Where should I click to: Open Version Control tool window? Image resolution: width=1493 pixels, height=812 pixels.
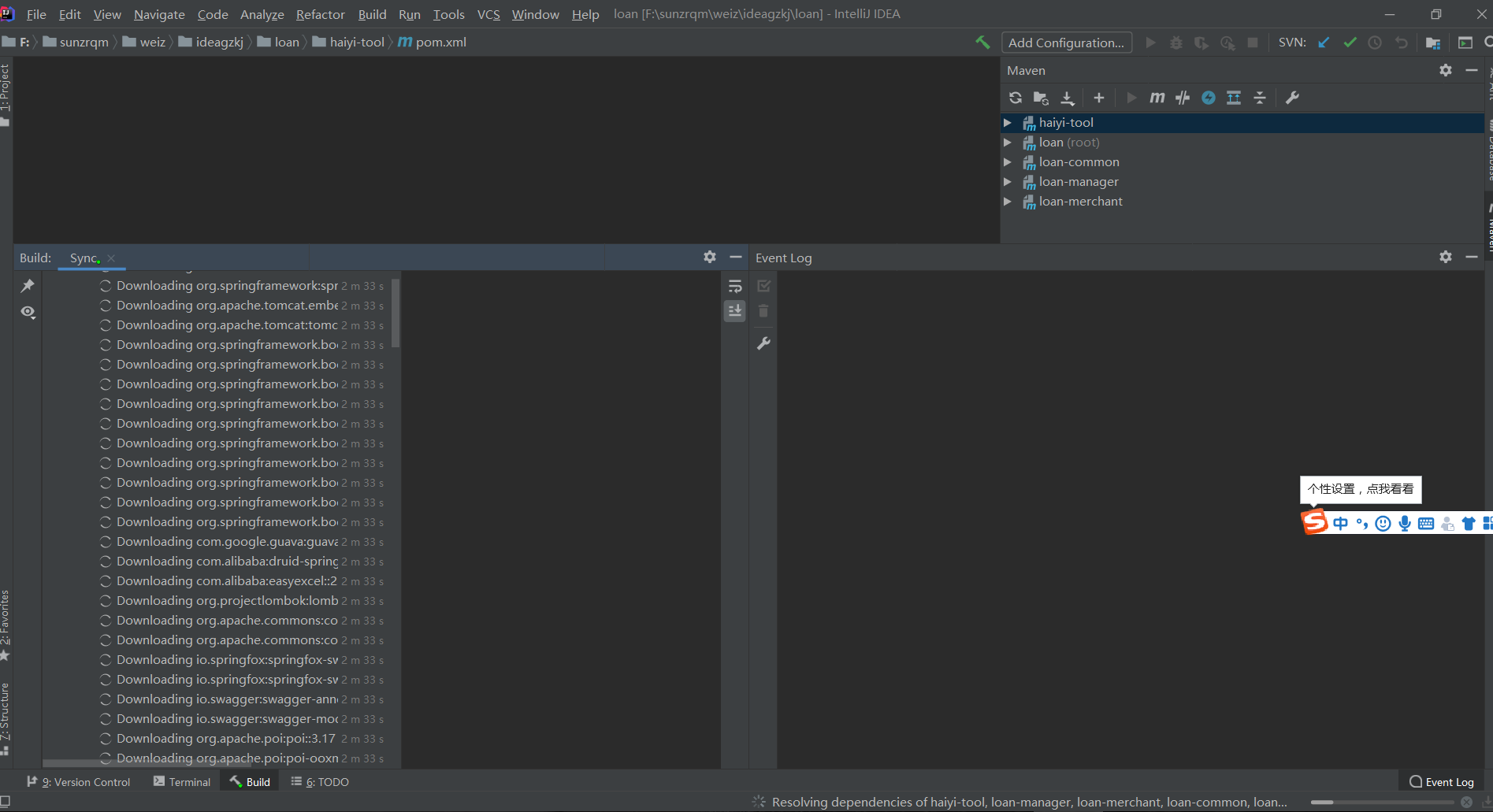click(x=78, y=782)
